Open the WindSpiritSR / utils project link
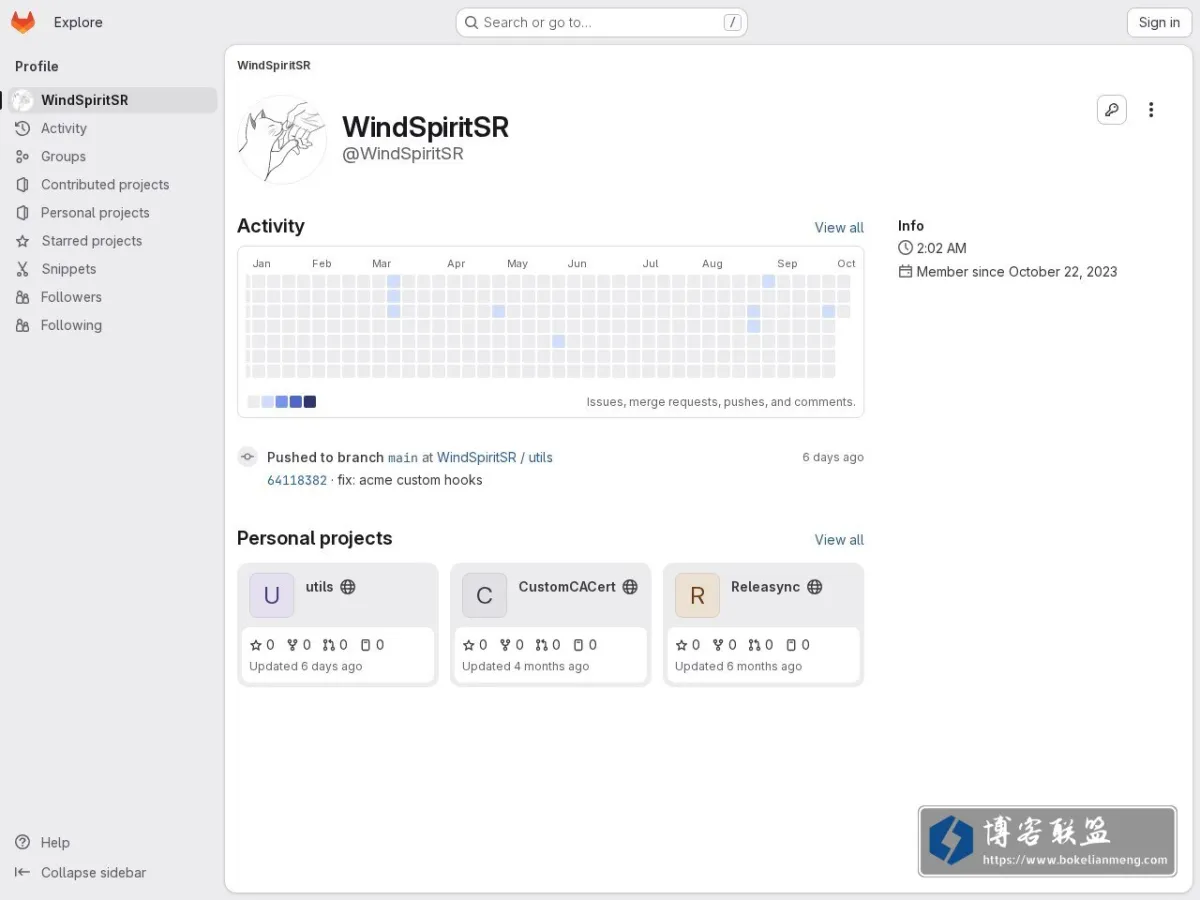 tap(495, 457)
